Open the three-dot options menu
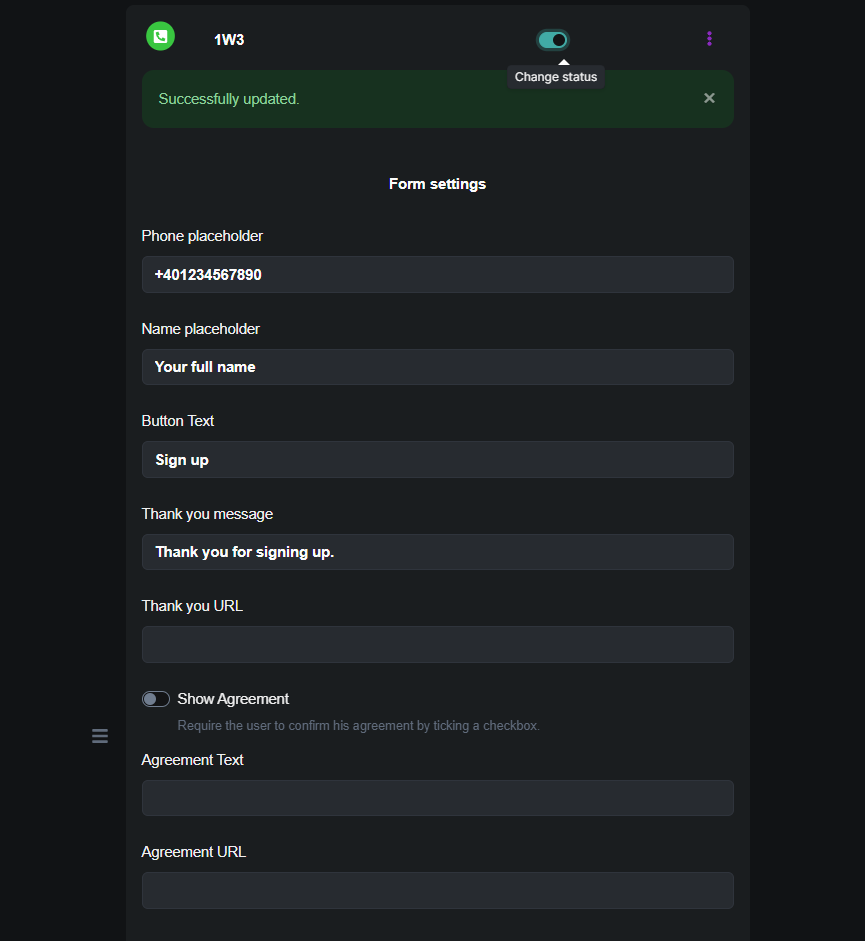This screenshot has height=941, width=865. click(709, 39)
